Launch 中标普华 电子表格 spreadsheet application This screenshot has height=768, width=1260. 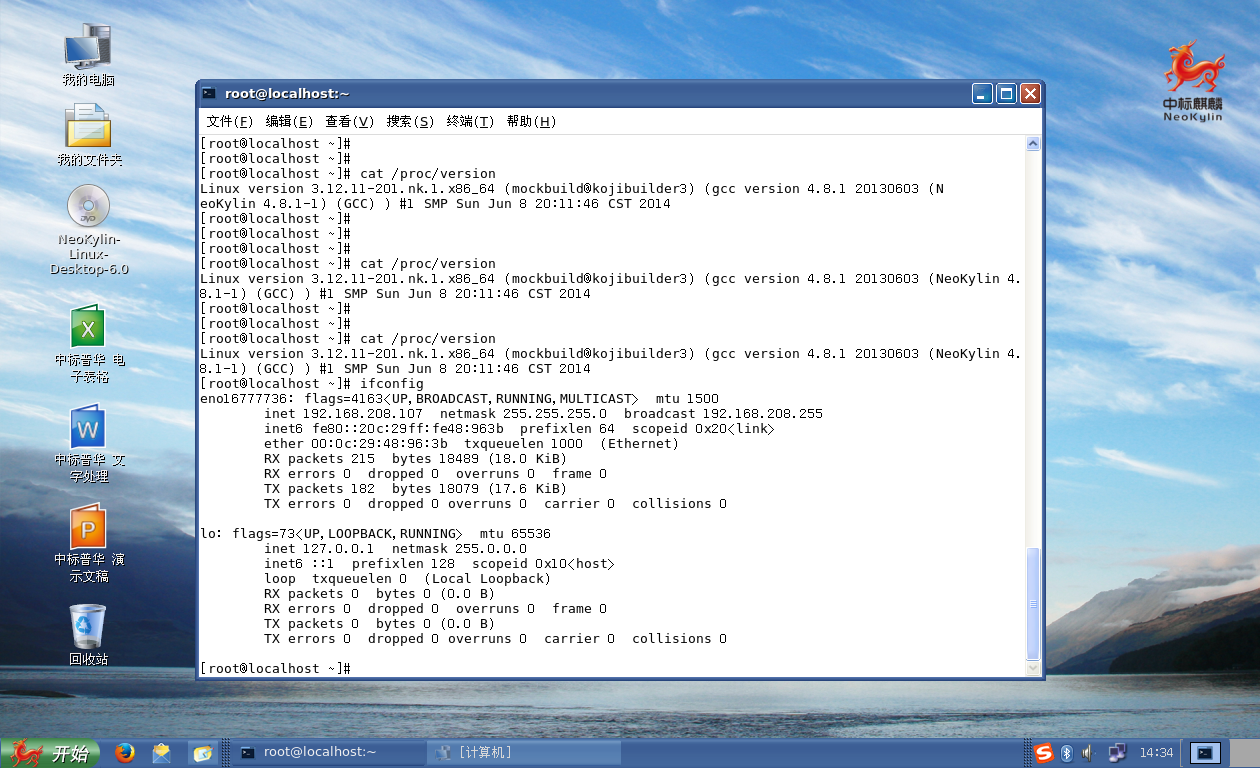point(88,328)
